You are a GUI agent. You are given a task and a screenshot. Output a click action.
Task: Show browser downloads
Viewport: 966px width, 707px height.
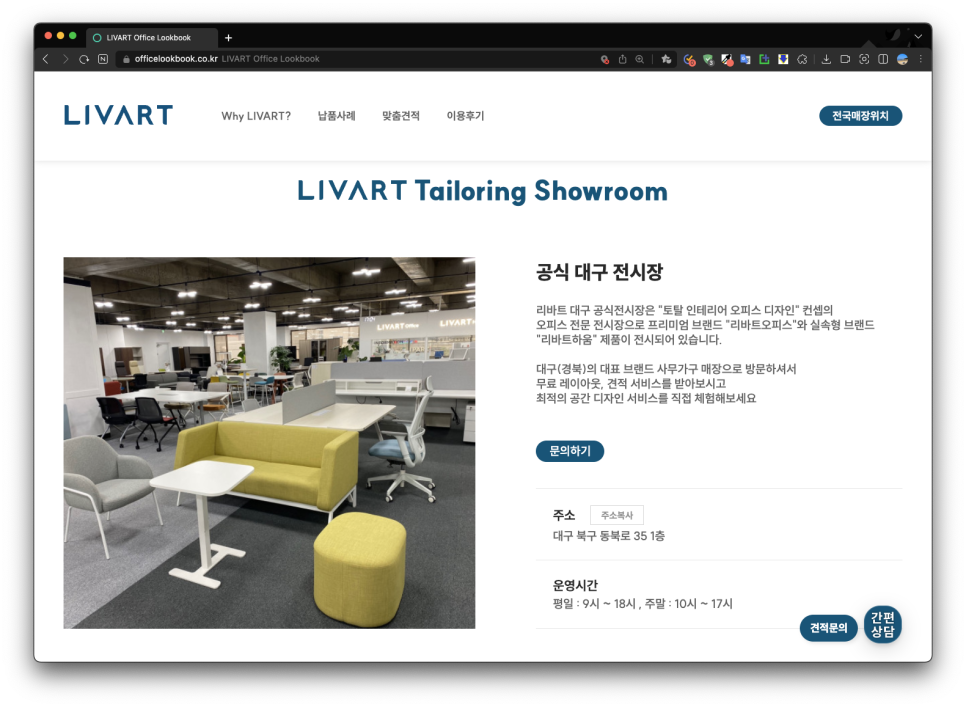coord(826,59)
